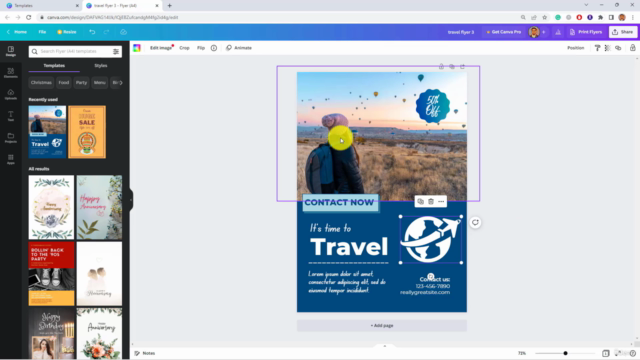
Task: Open the Elements panel
Action: click(11, 73)
